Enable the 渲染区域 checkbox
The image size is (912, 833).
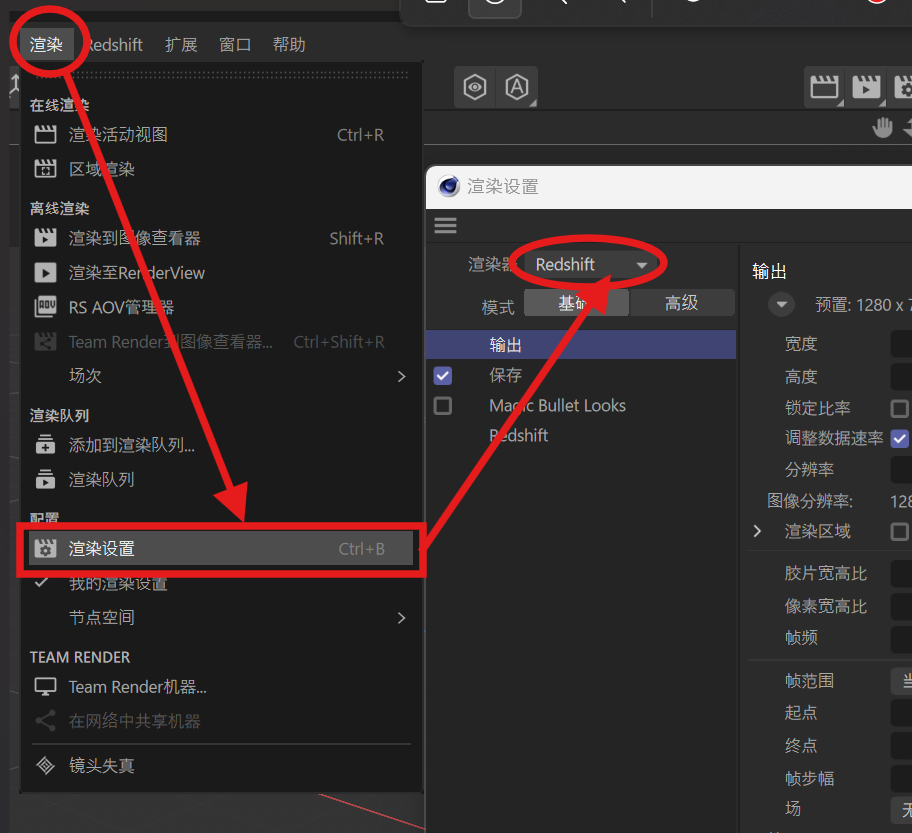(899, 531)
